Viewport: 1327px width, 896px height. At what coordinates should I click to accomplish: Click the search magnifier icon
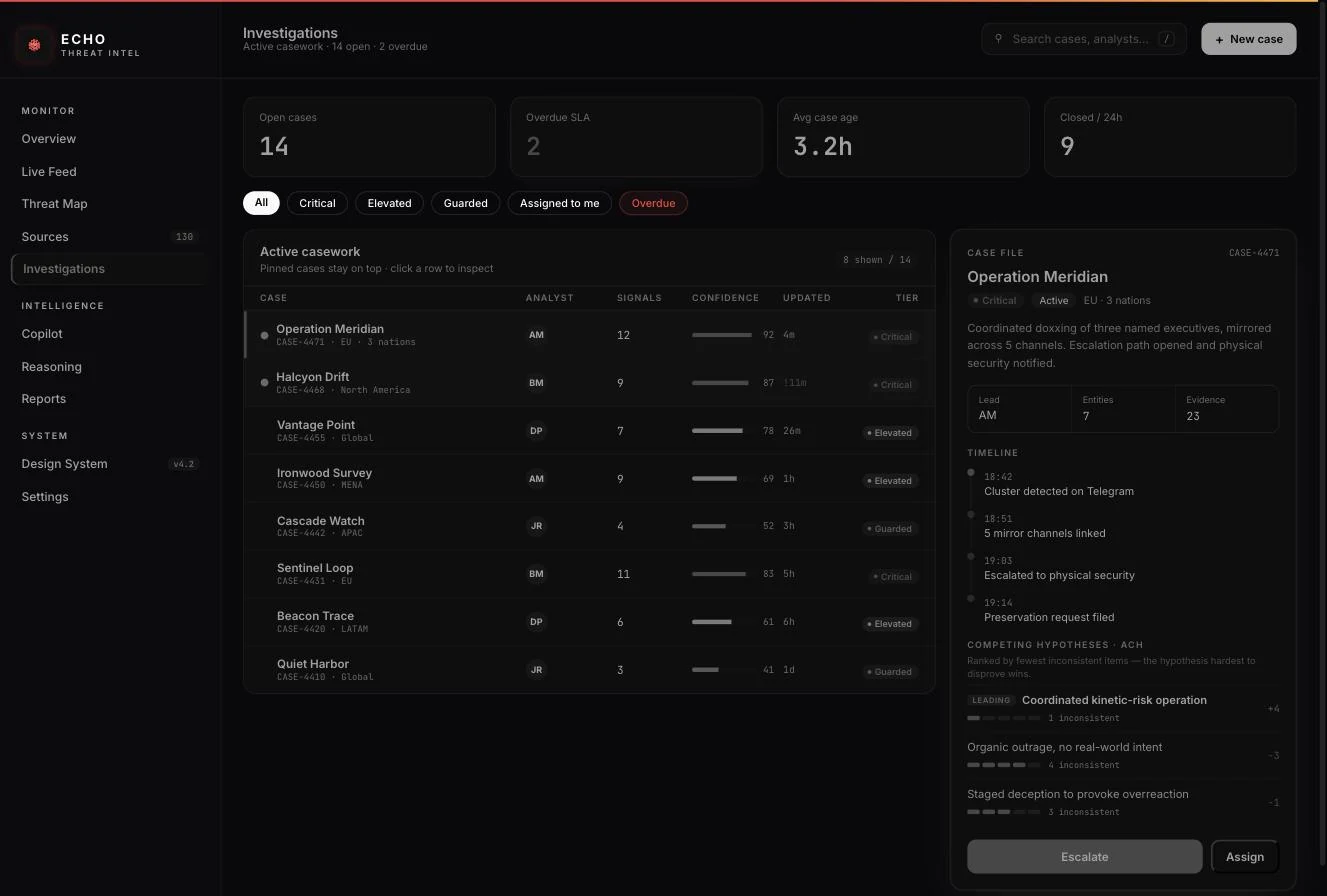[x=998, y=39]
